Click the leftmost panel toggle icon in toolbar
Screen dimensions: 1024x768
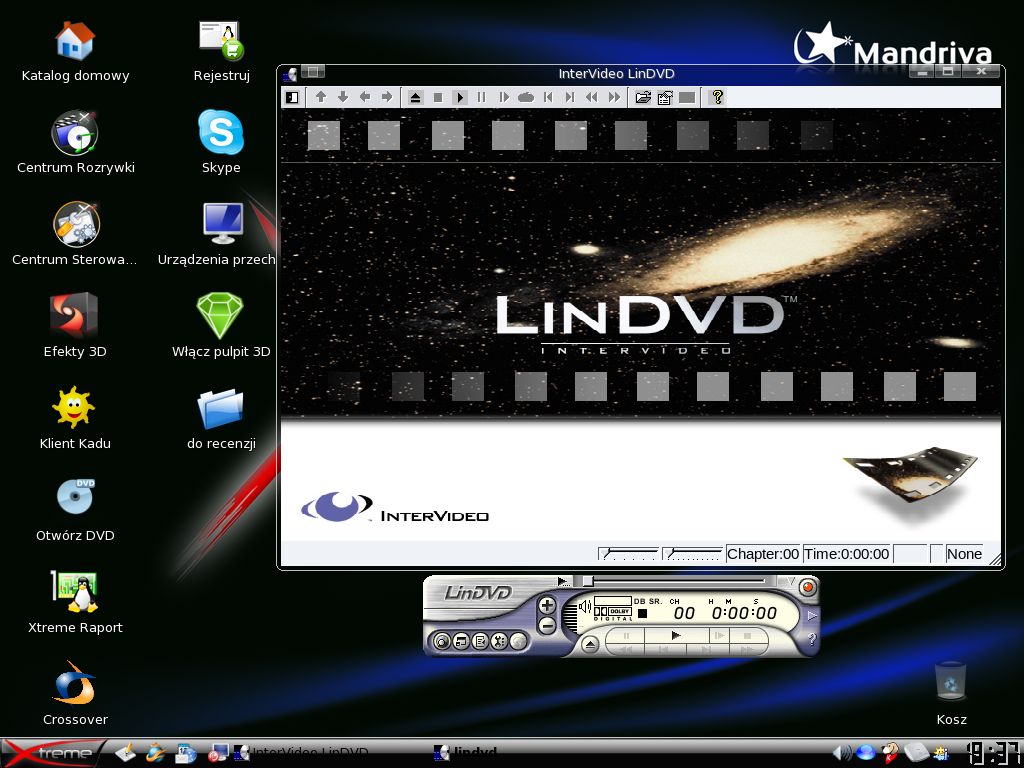pos(292,97)
